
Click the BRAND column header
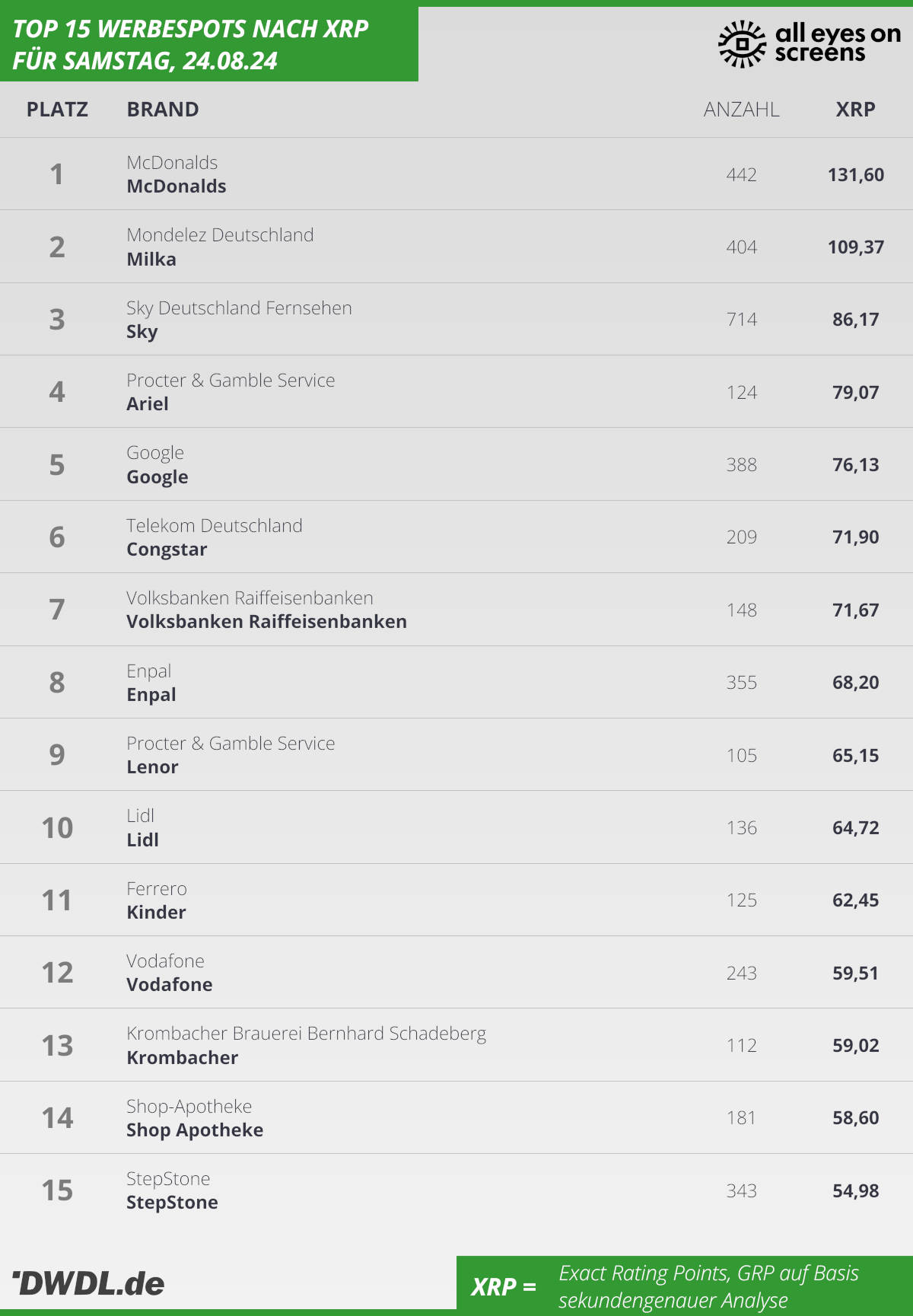[x=163, y=110]
